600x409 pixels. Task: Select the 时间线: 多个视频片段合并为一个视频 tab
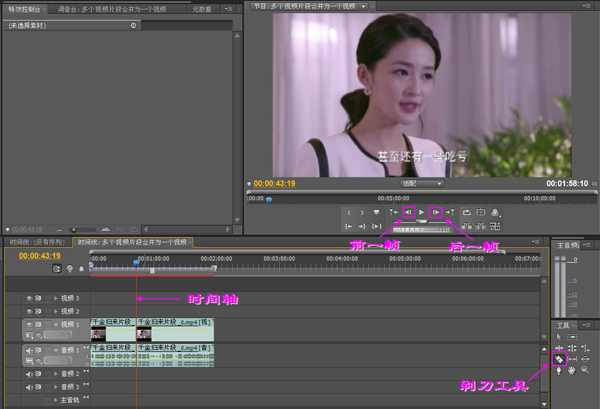tap(132, 242)
